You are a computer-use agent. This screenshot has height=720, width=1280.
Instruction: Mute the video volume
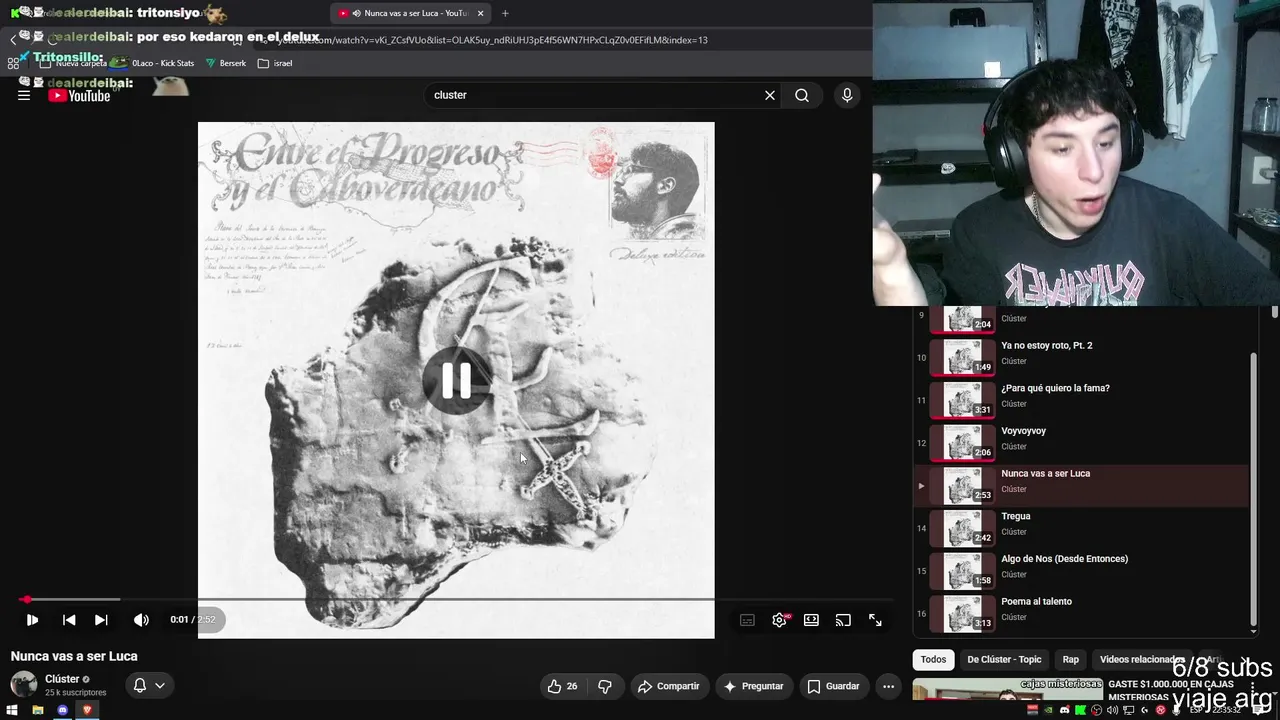(141, 620)
